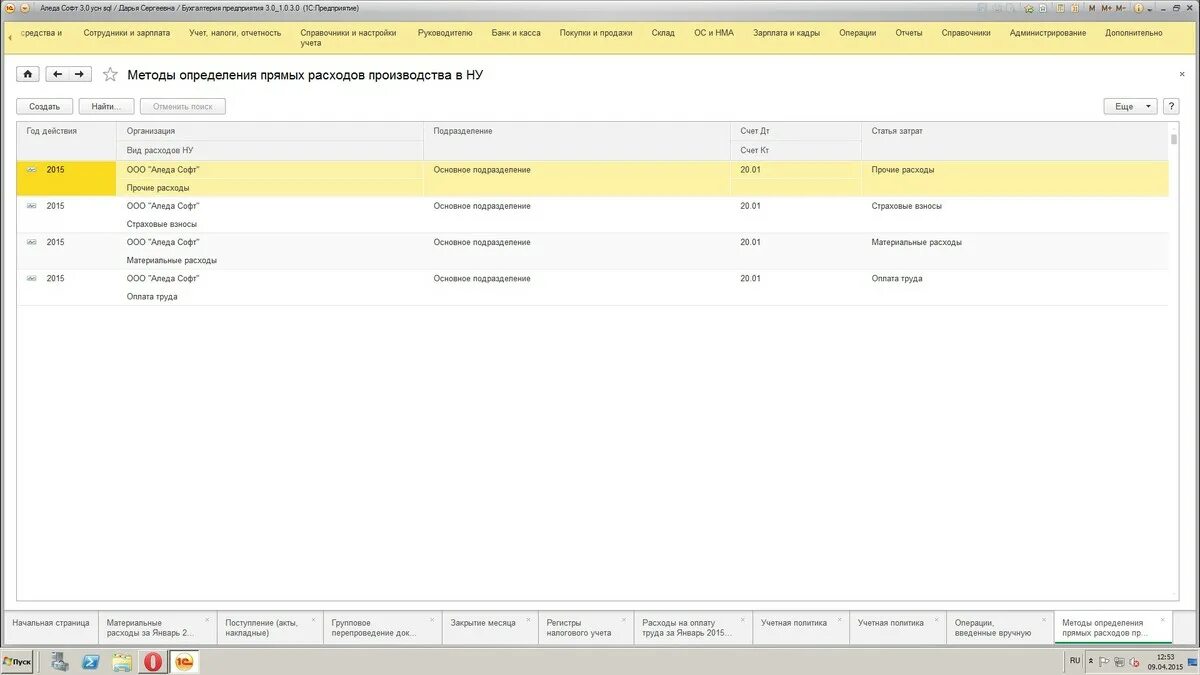Click the RU language indicator

tap(1075, 661)
